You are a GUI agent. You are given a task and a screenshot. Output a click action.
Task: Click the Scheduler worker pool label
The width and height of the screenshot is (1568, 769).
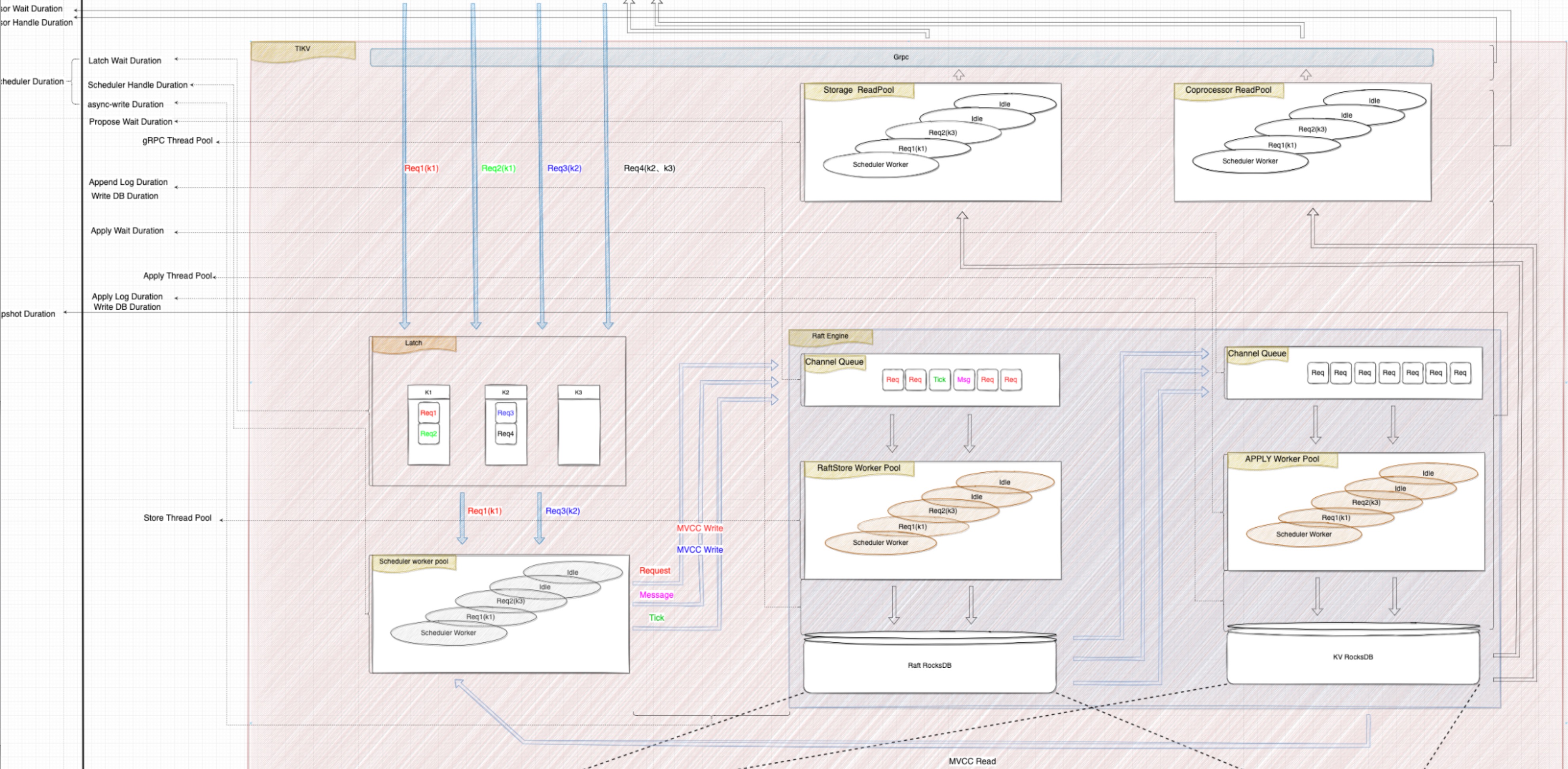tap(413, 561)
